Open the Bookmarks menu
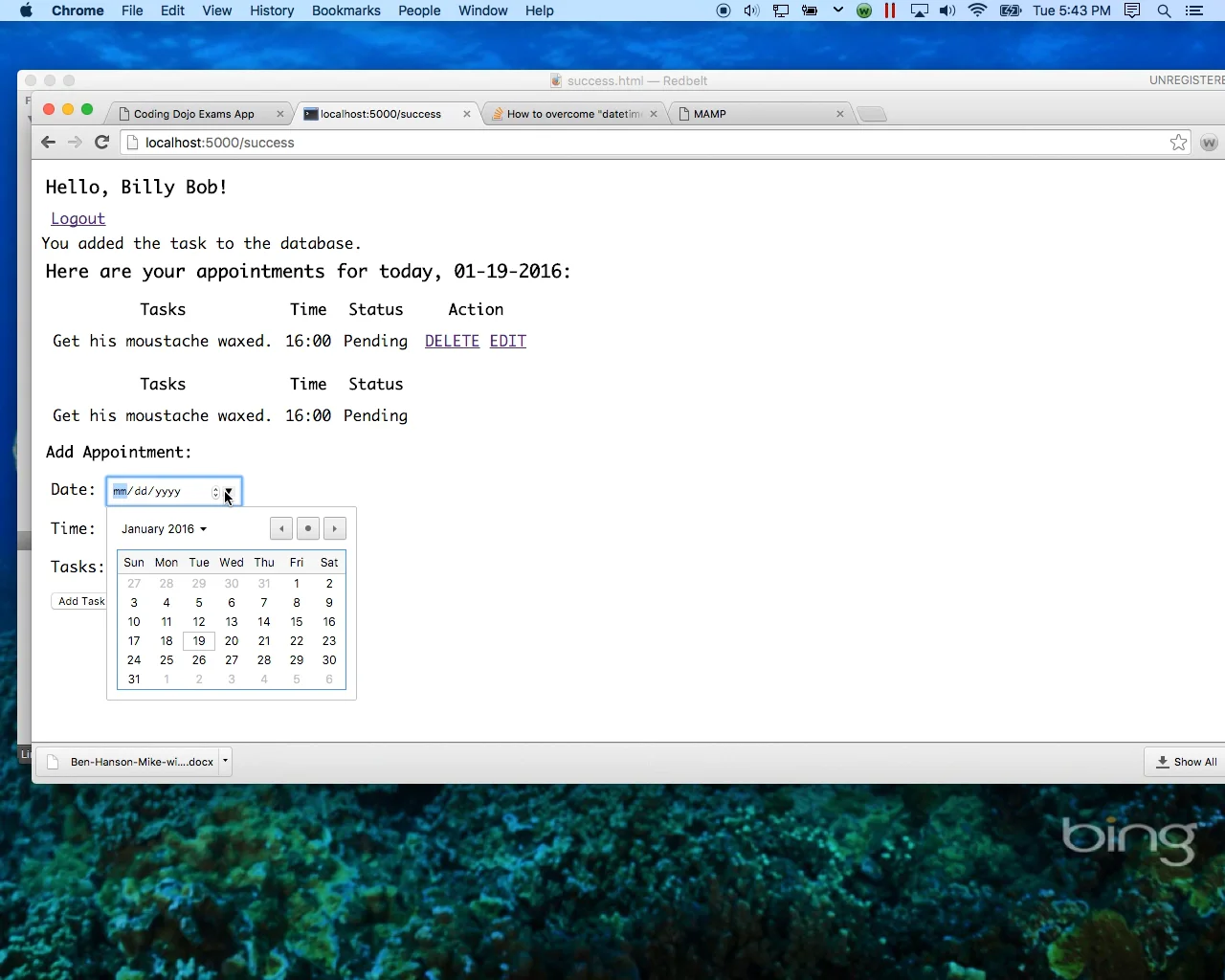Viewport: 1225px width, 980px height. click(x=345, y=11)
